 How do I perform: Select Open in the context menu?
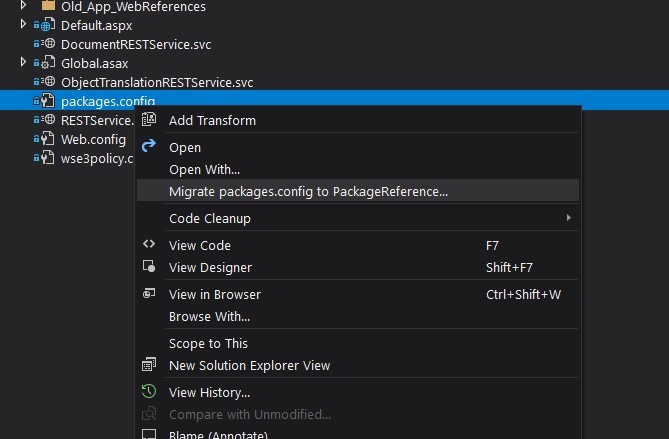coord(358,147)
